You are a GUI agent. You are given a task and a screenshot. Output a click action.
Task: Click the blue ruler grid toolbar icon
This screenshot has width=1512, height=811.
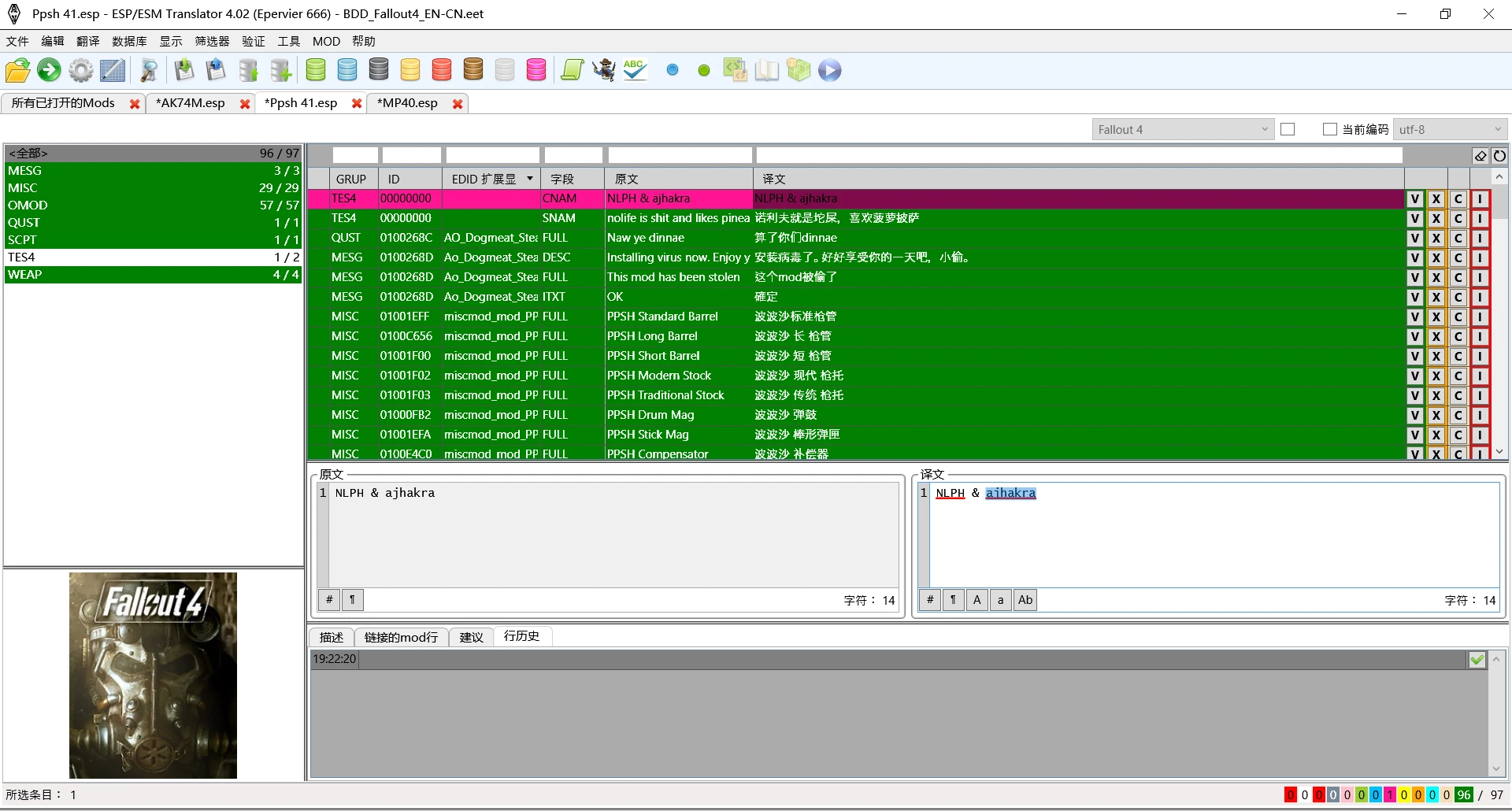pos(113,70)
